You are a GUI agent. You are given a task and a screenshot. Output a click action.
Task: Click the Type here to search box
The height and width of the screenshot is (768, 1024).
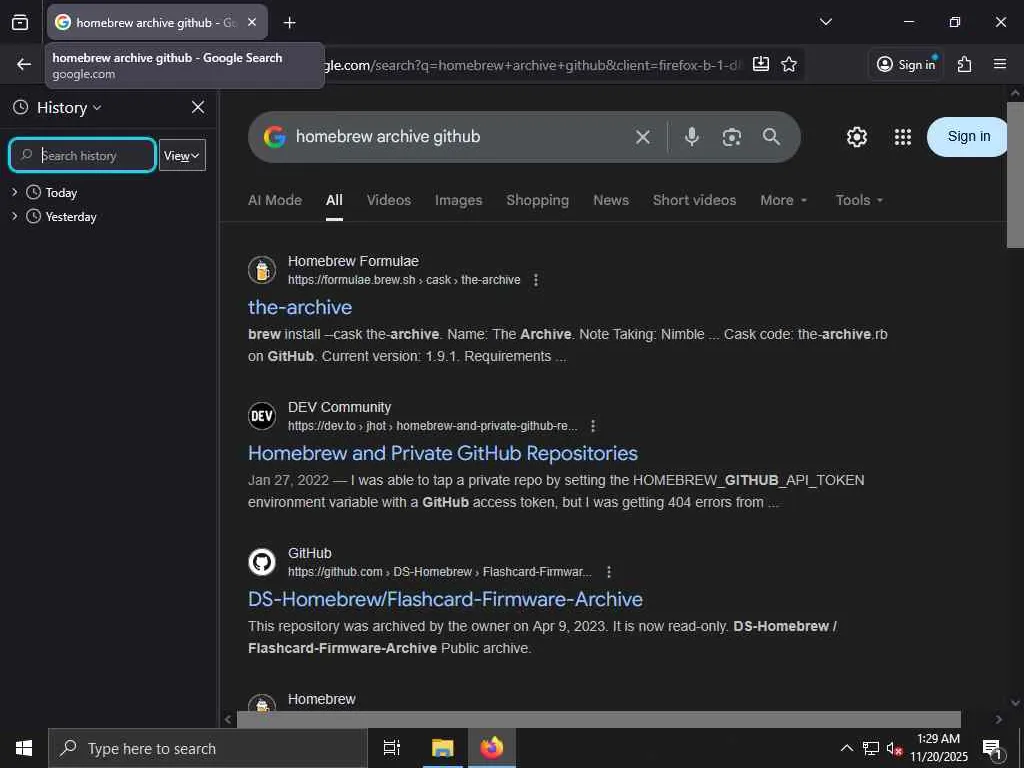[208, 748]
